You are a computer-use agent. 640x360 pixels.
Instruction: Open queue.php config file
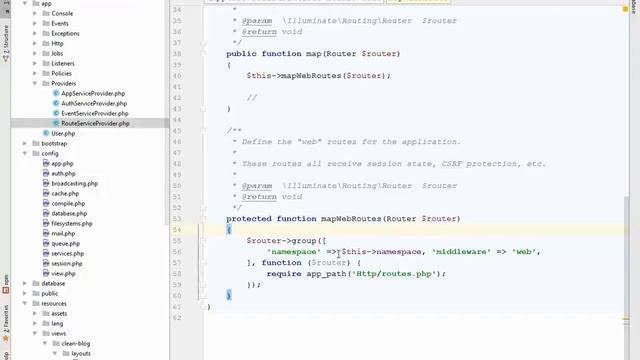[65, 243]
